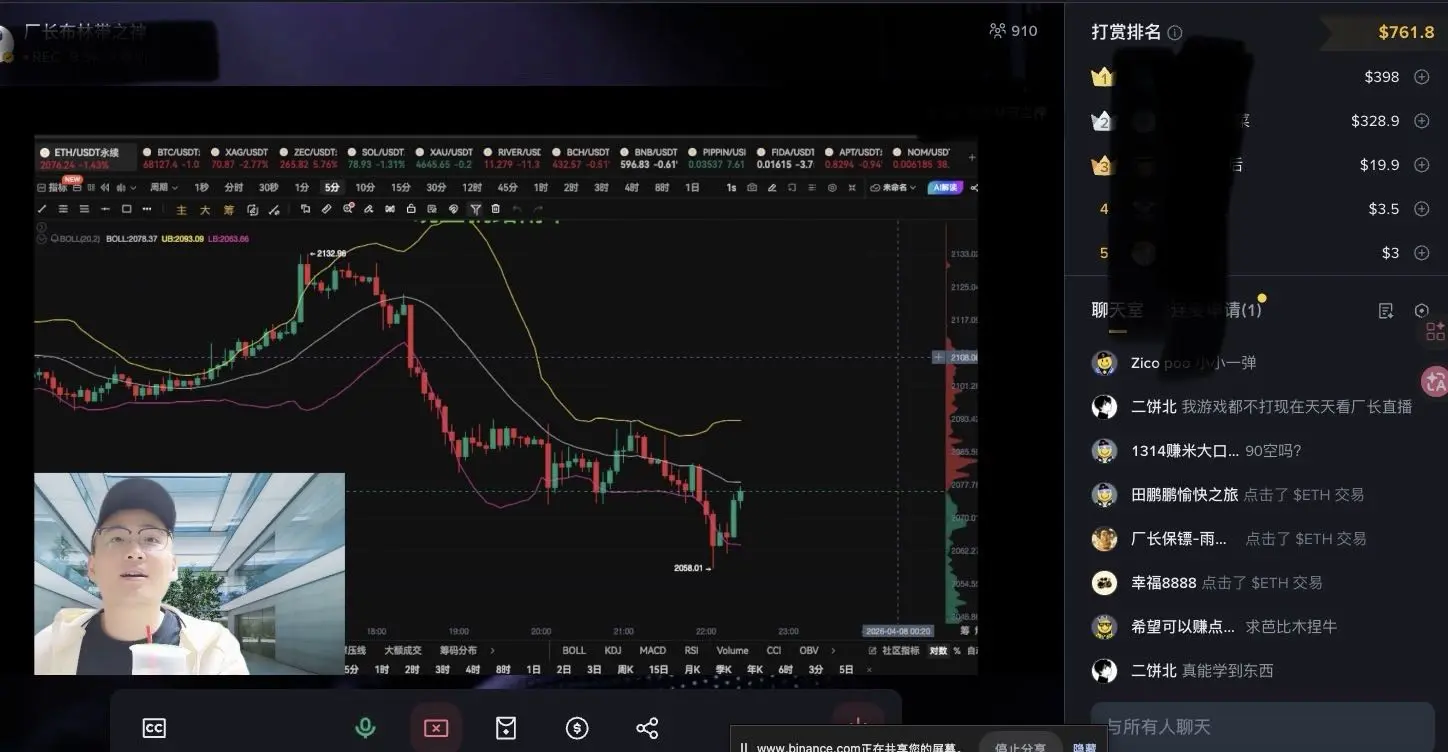The image size is (1448, 752).
Task: Click the $ETH link in 幸福8888's message
Action: [x=1269, y=582]
